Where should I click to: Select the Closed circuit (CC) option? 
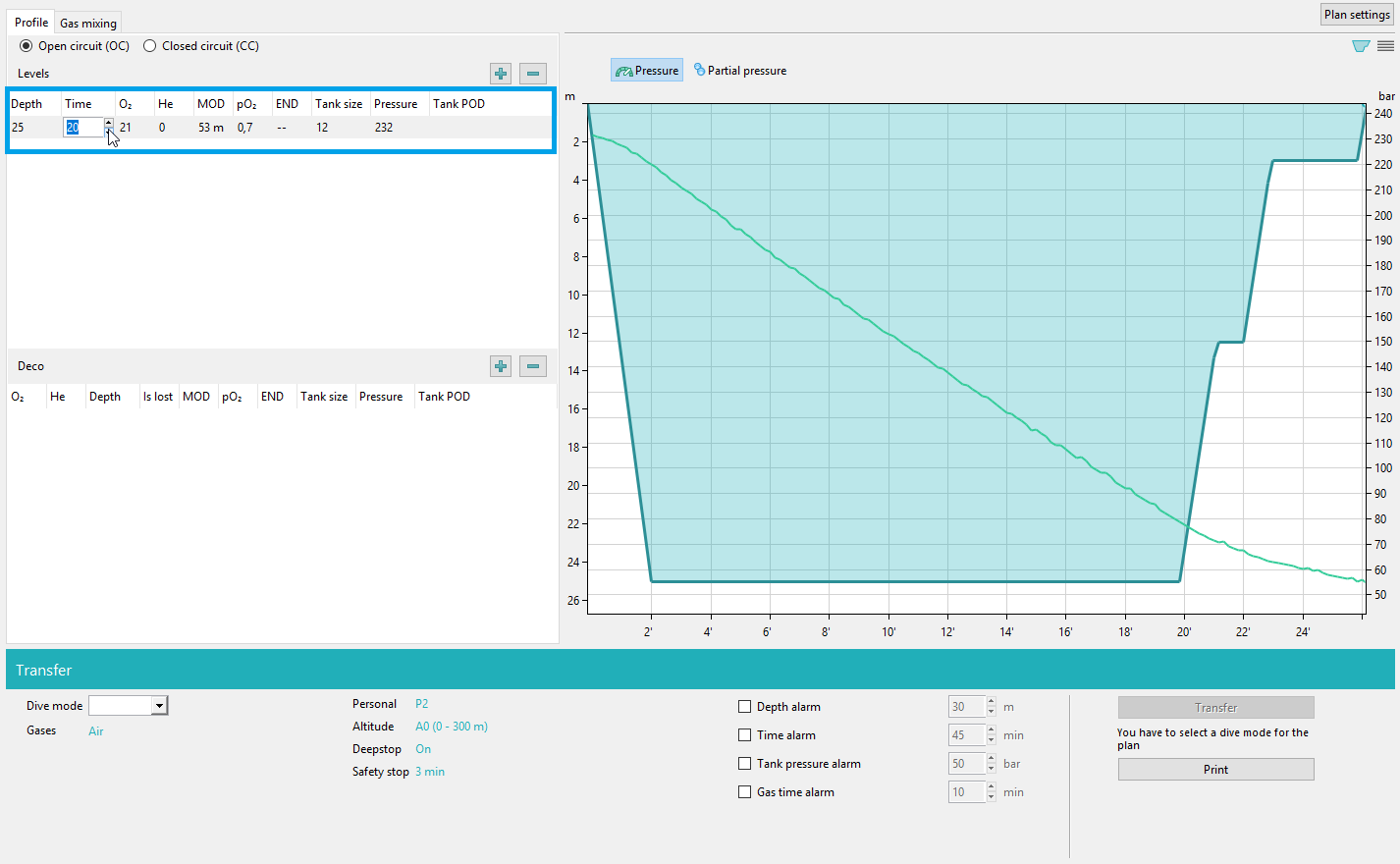pos(150,46)
